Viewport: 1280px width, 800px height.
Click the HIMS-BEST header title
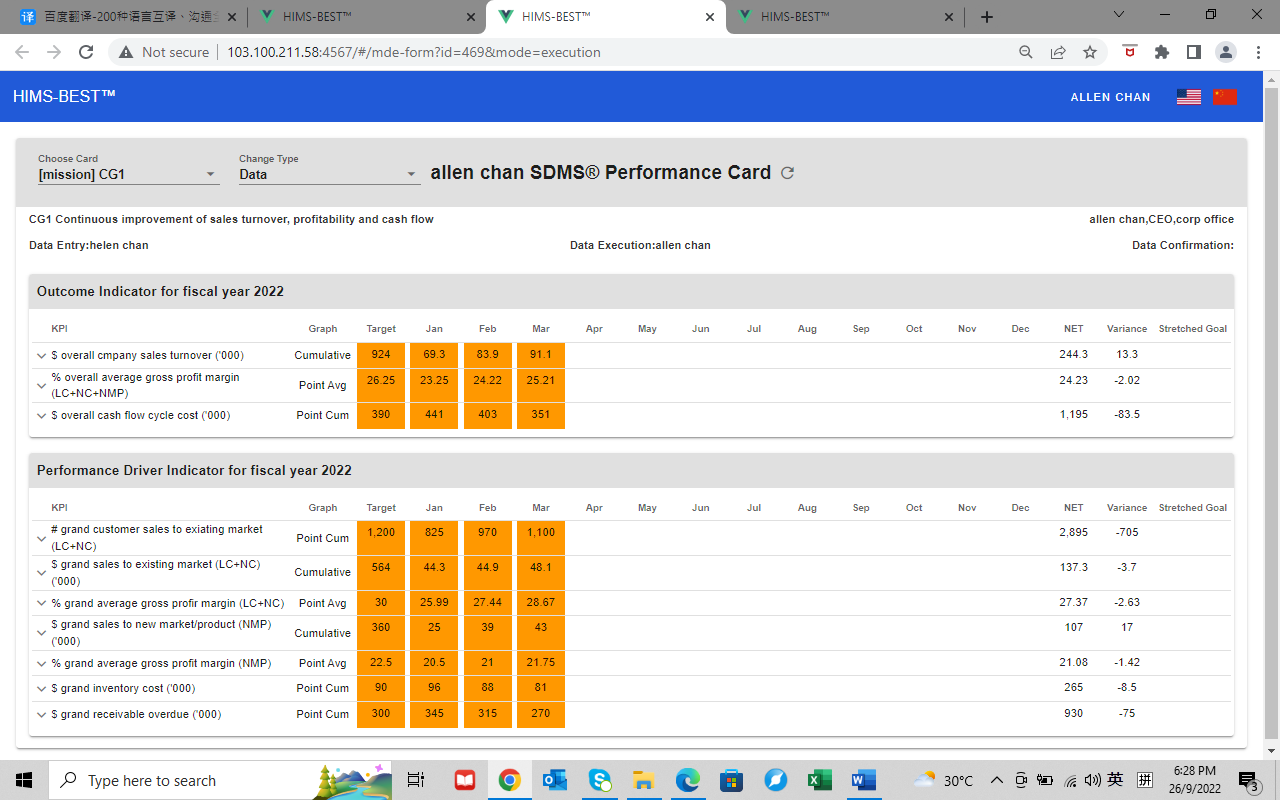coord(64,96)
